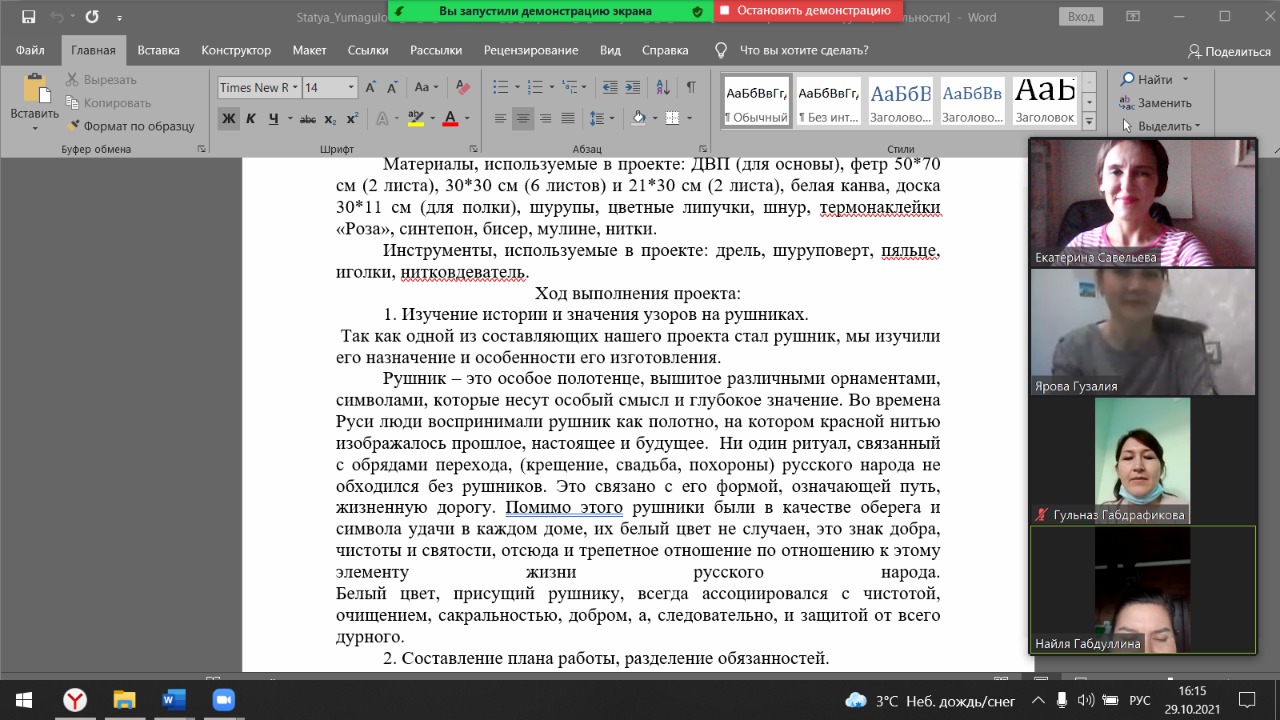Viewport: 1280px width, 720px height.
Task: Click the Поделиться share button
Action: coord(1229,51)
